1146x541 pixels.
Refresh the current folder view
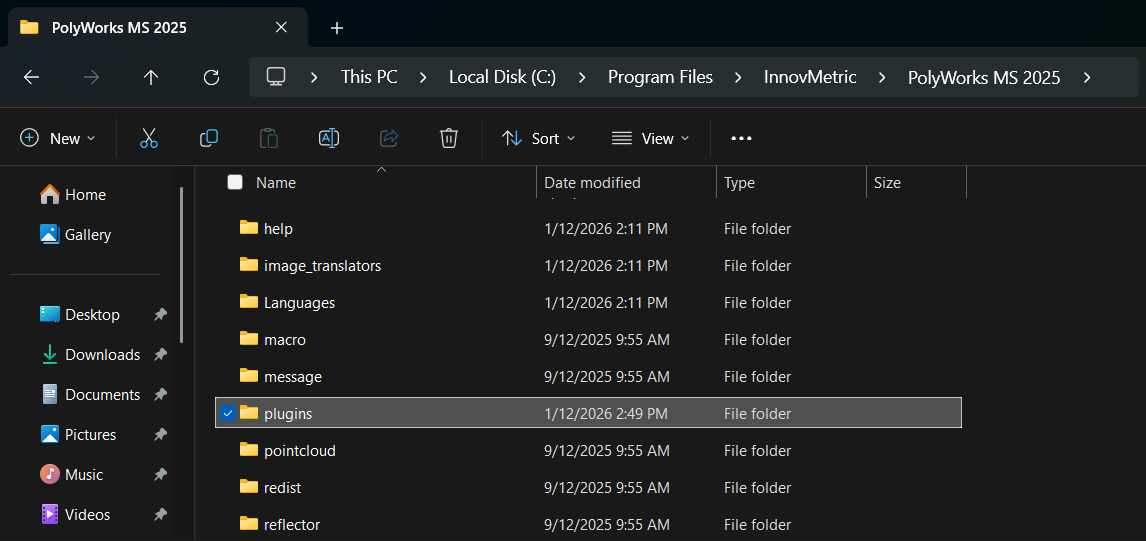click(211, 77)
